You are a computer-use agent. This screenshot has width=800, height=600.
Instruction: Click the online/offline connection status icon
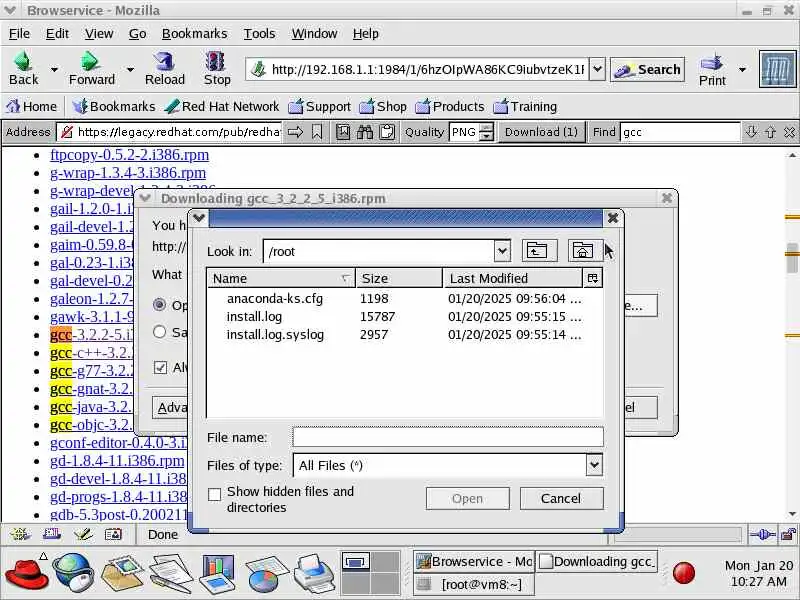(x=763, y=534)
